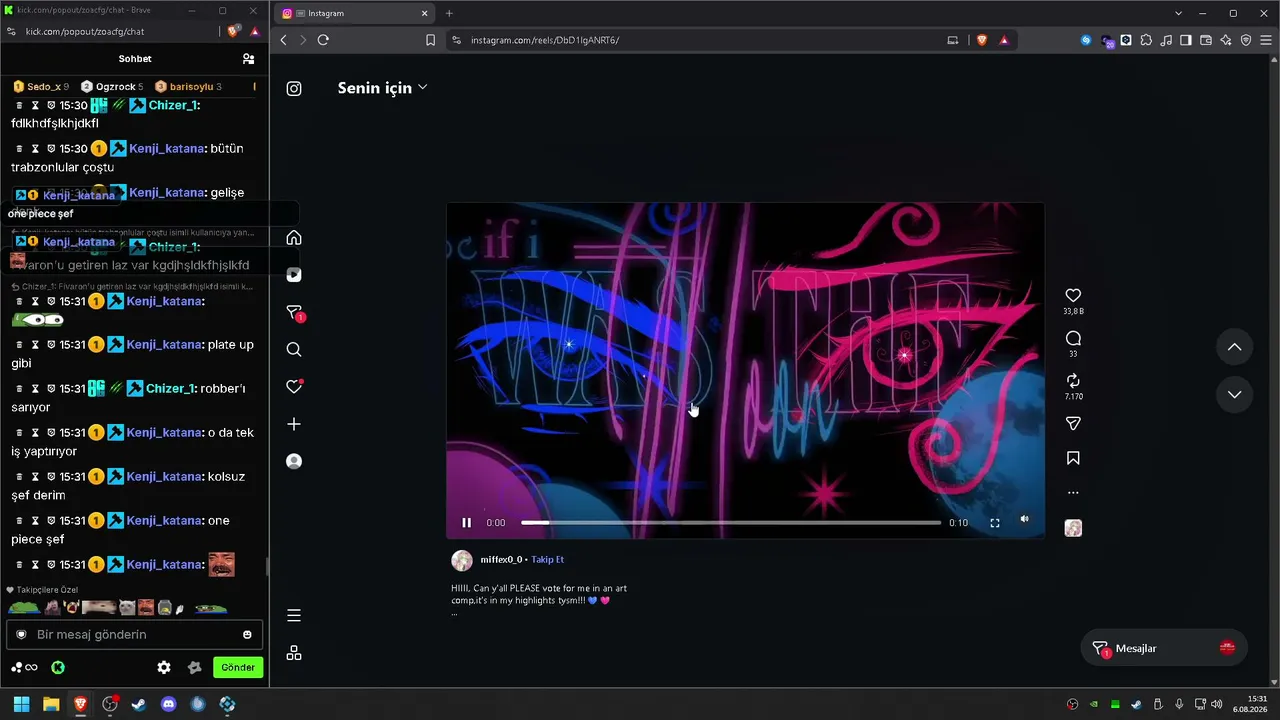Open miffex0_0 profile picture
Screen dimensions: 1280x720
[x=462, y=560]
